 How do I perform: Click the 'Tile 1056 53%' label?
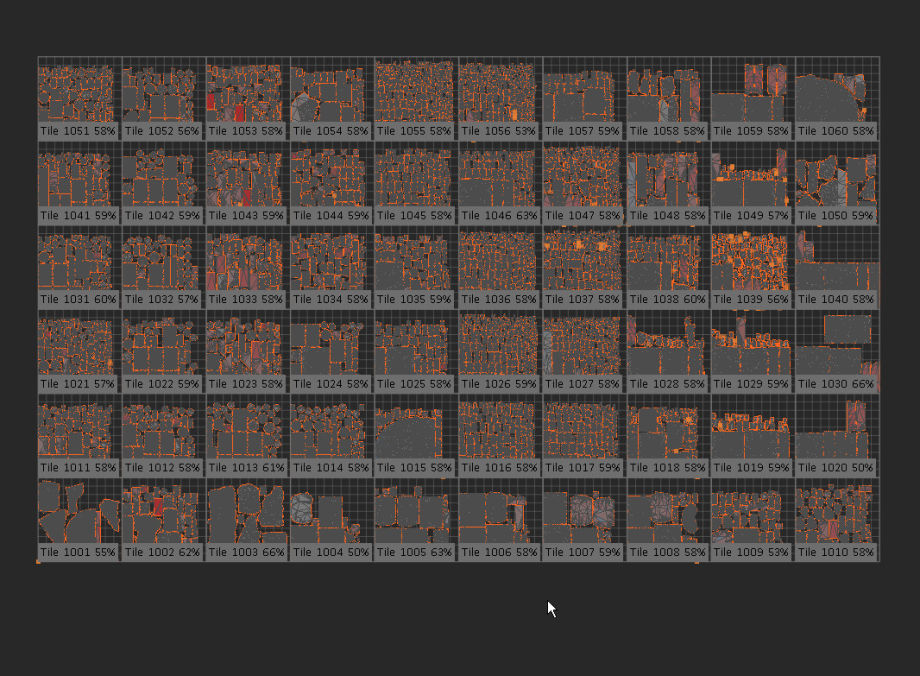point(499,131)
